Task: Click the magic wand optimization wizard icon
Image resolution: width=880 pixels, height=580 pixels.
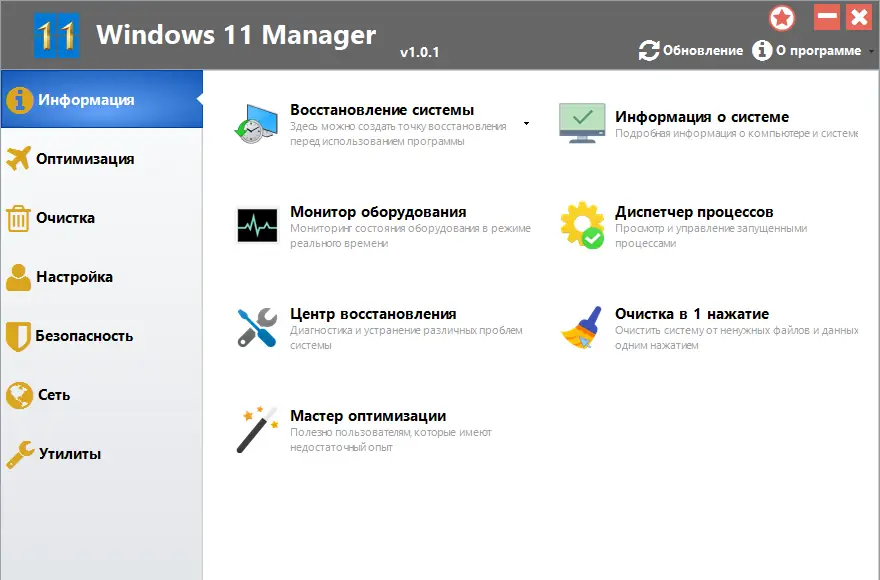Action: pyautogui.click(x=257, y=430)
